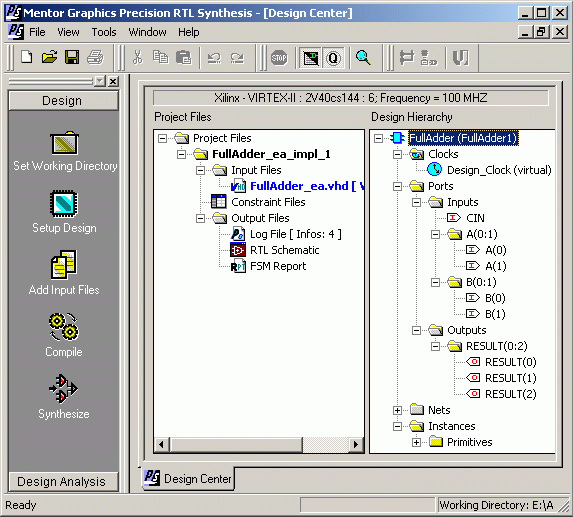This screenshot has width=573, height=517.
Task: Click the Stop toolbar button
Action: [x=279, y=58]
